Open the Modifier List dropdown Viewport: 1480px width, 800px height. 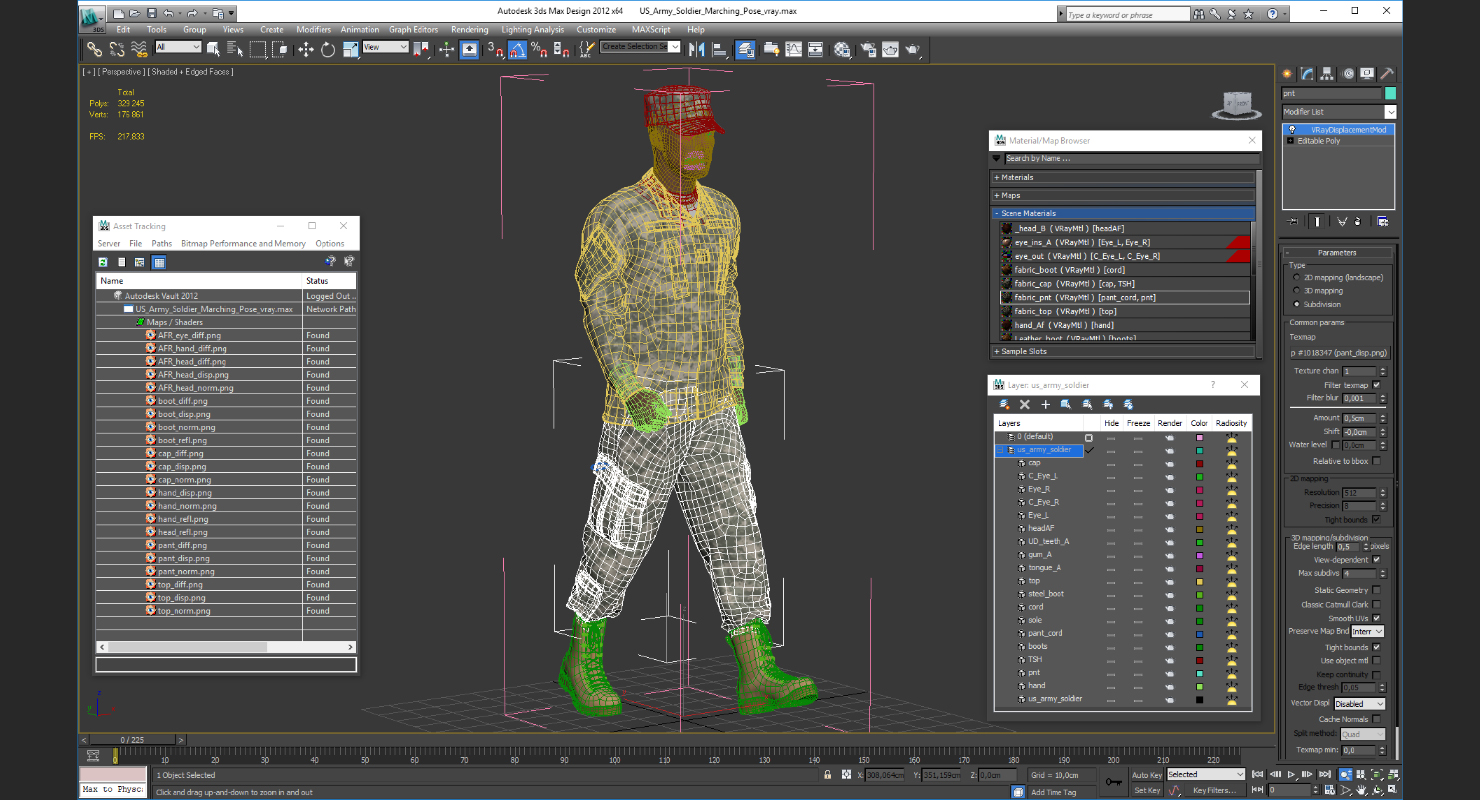click(1390, 112)
